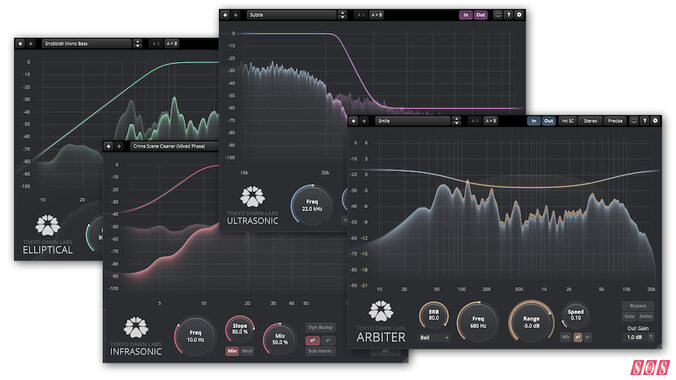Click the Tokyo Dawn Labs logo in Ultrasonic

click(x=253, y=196)
